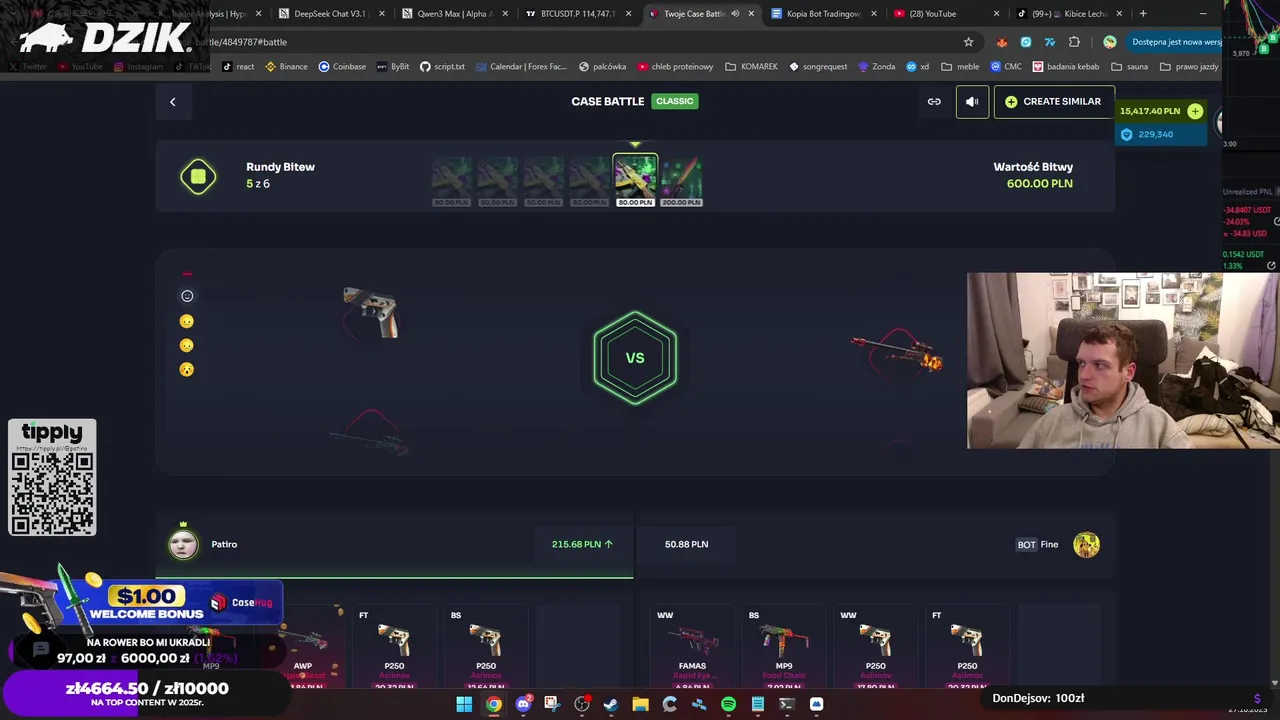1280x720 pixels.
Task: Click the 15,417.40 PLN balance
Action: click(x=1150, y=111)
